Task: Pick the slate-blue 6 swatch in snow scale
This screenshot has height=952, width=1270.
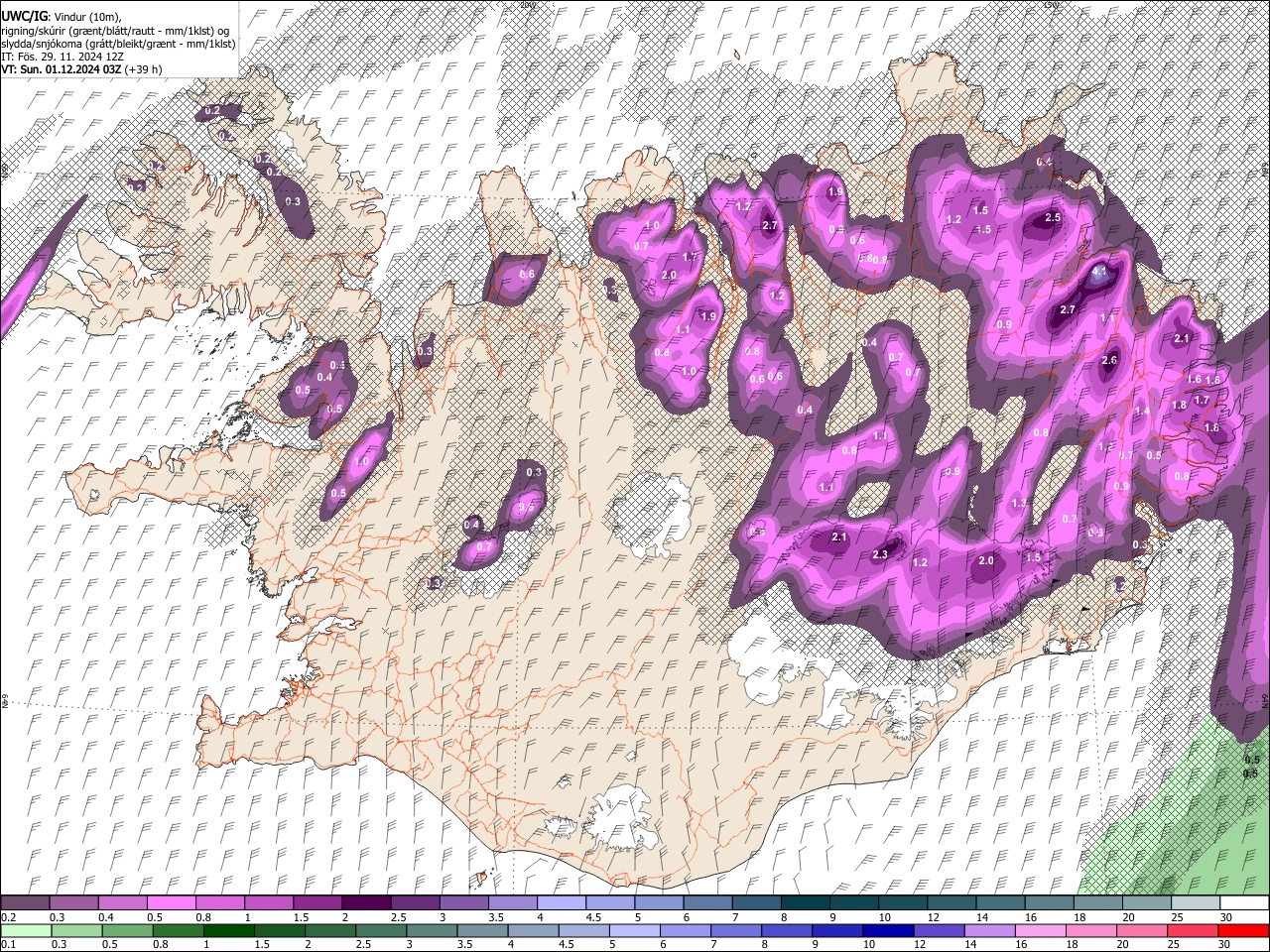Action: click(706, 902)
